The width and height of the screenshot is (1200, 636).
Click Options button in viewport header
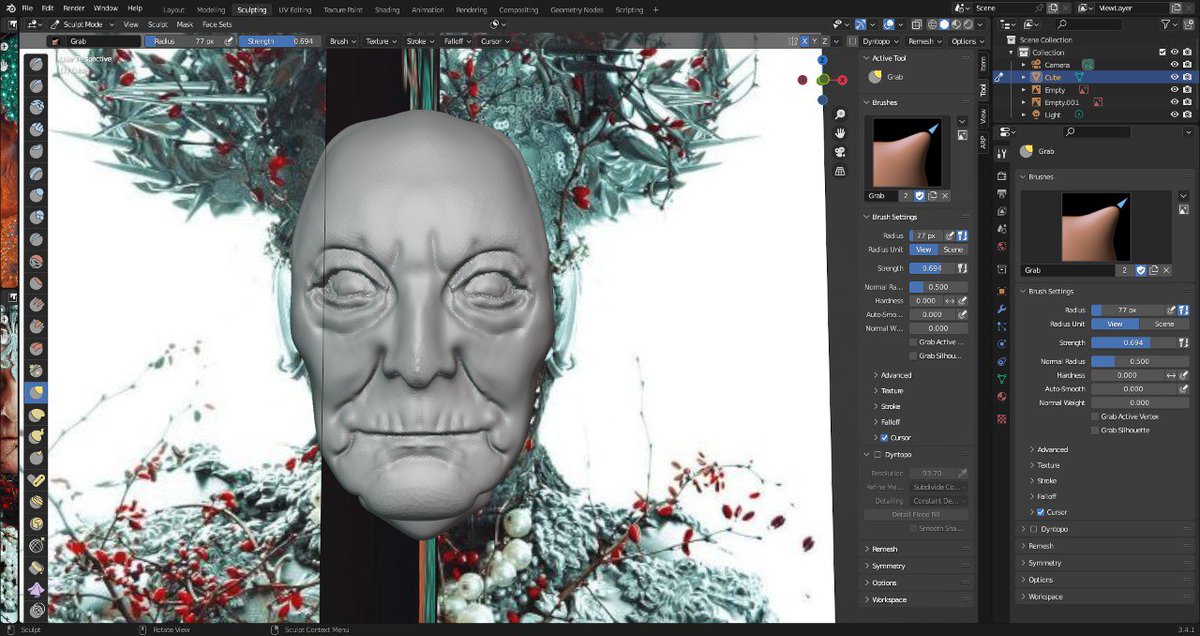coord(966,41)
